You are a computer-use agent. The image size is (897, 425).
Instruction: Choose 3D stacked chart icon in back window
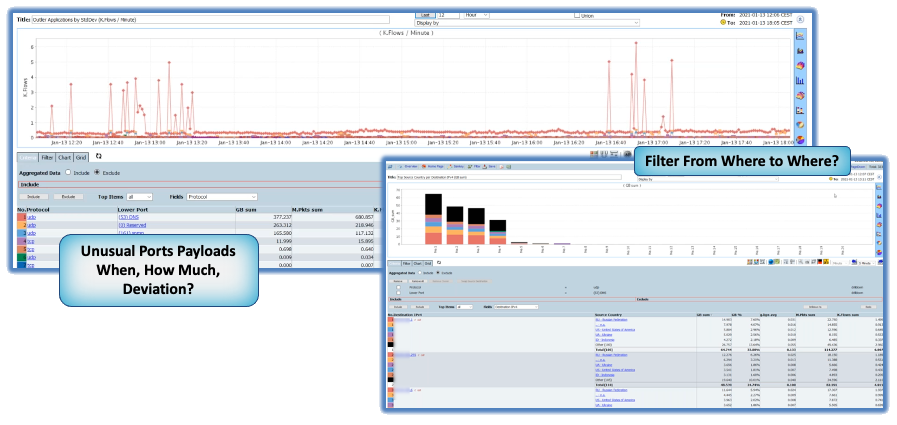point(800,65)
